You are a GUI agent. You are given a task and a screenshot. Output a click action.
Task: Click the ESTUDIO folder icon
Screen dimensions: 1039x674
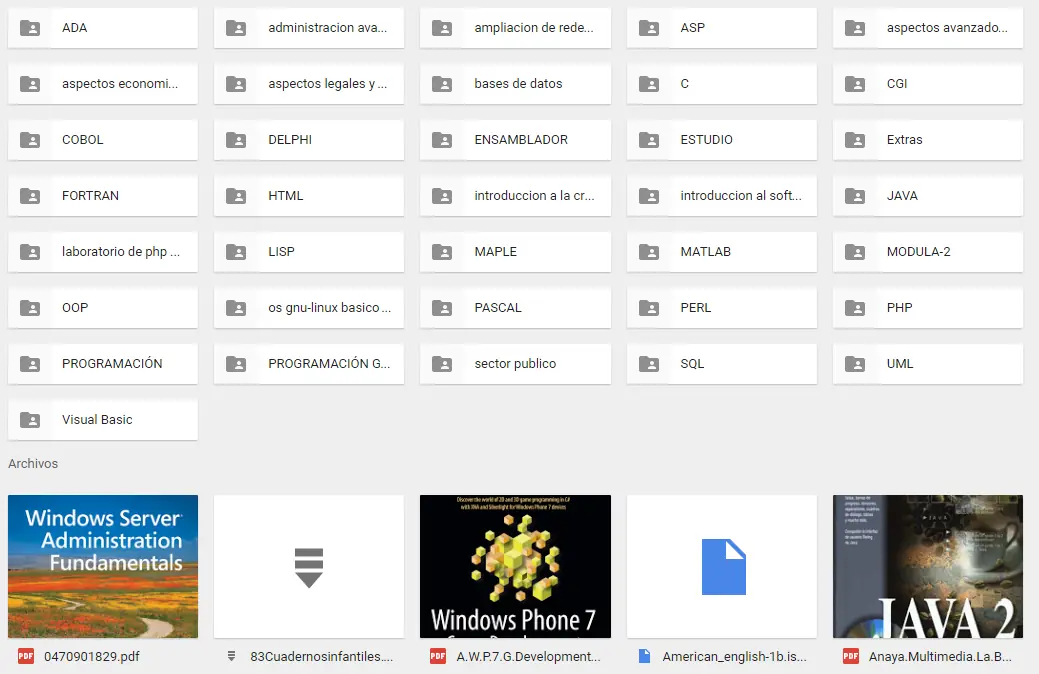649,140
